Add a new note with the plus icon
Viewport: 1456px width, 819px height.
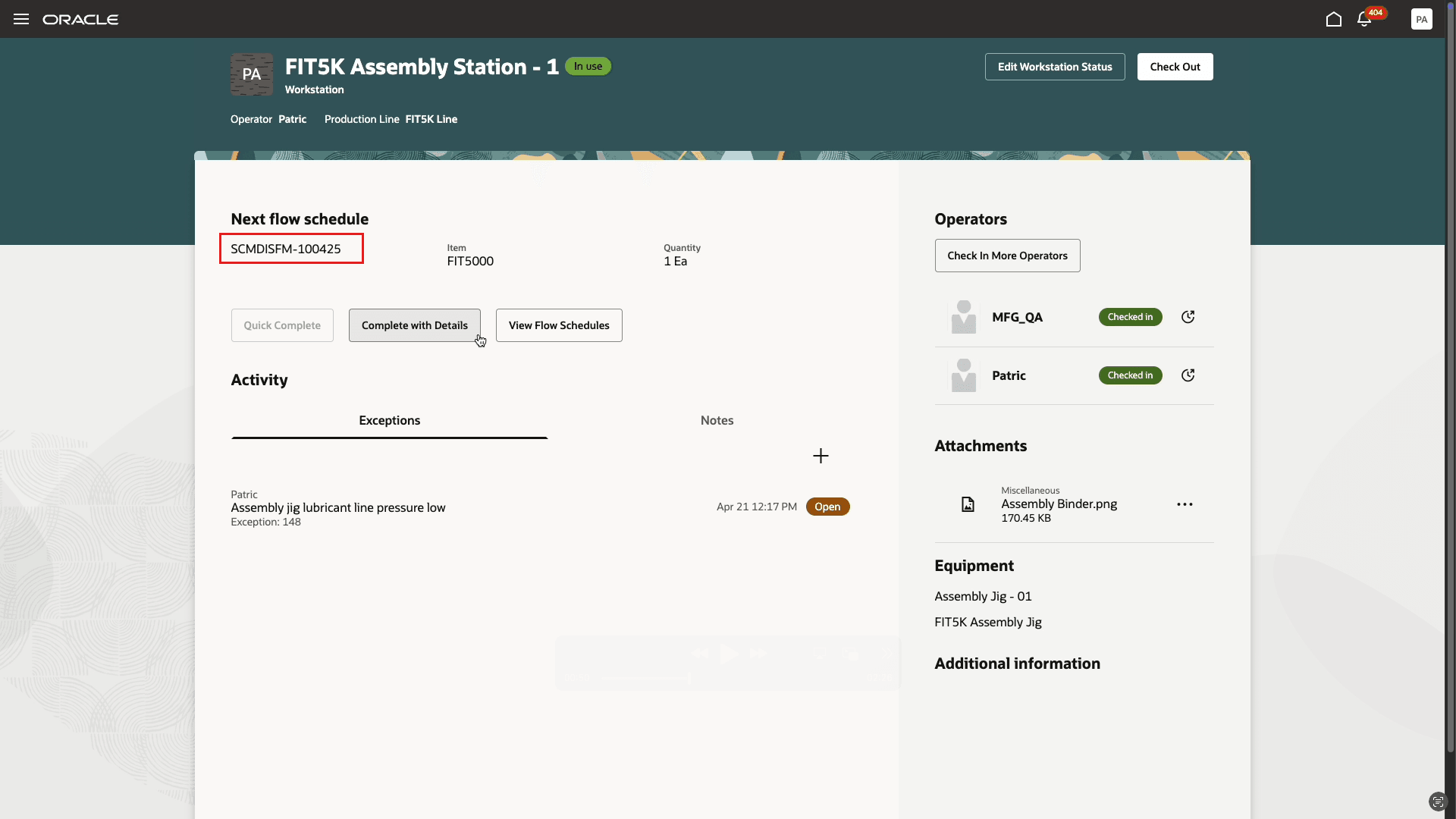tap(820, 455)
